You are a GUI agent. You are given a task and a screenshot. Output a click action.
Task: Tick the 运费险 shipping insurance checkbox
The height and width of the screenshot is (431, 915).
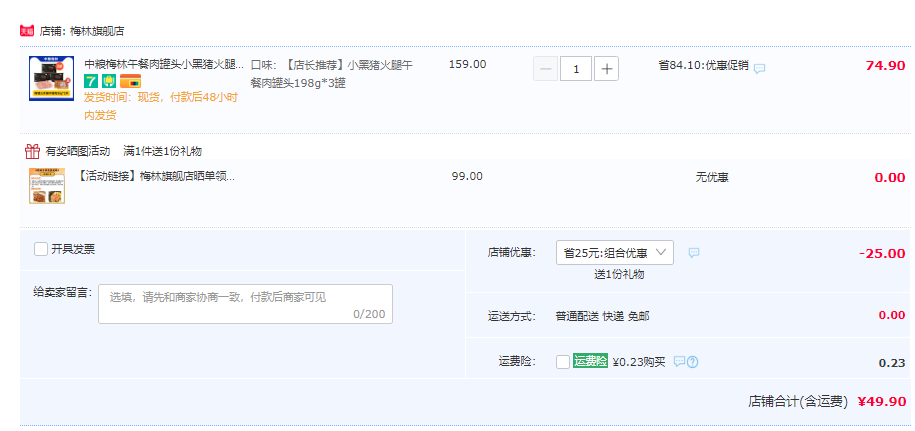tap(563, 362)
